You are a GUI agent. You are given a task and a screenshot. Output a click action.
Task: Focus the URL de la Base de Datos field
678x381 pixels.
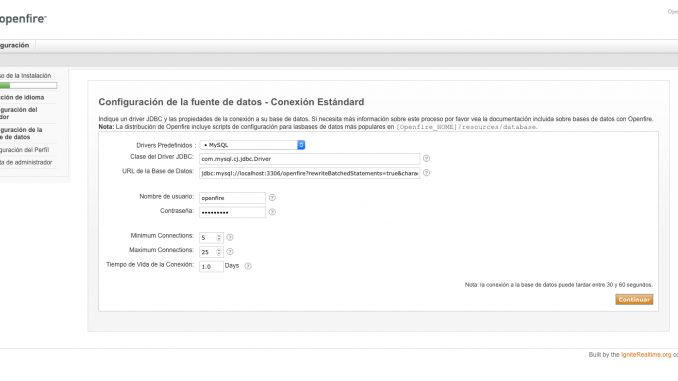click(309, 173)
